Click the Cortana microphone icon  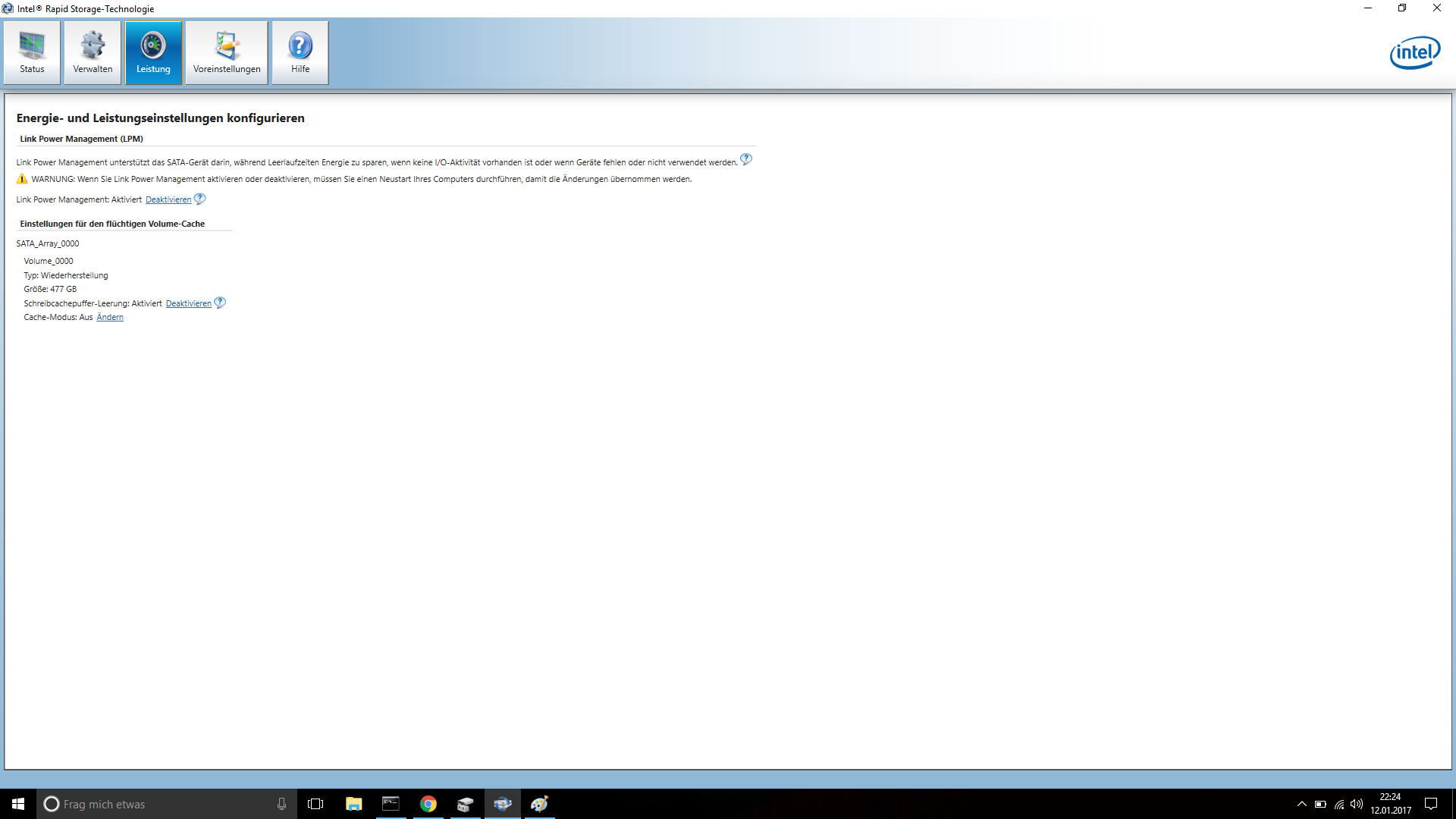[x=281, y=804]
